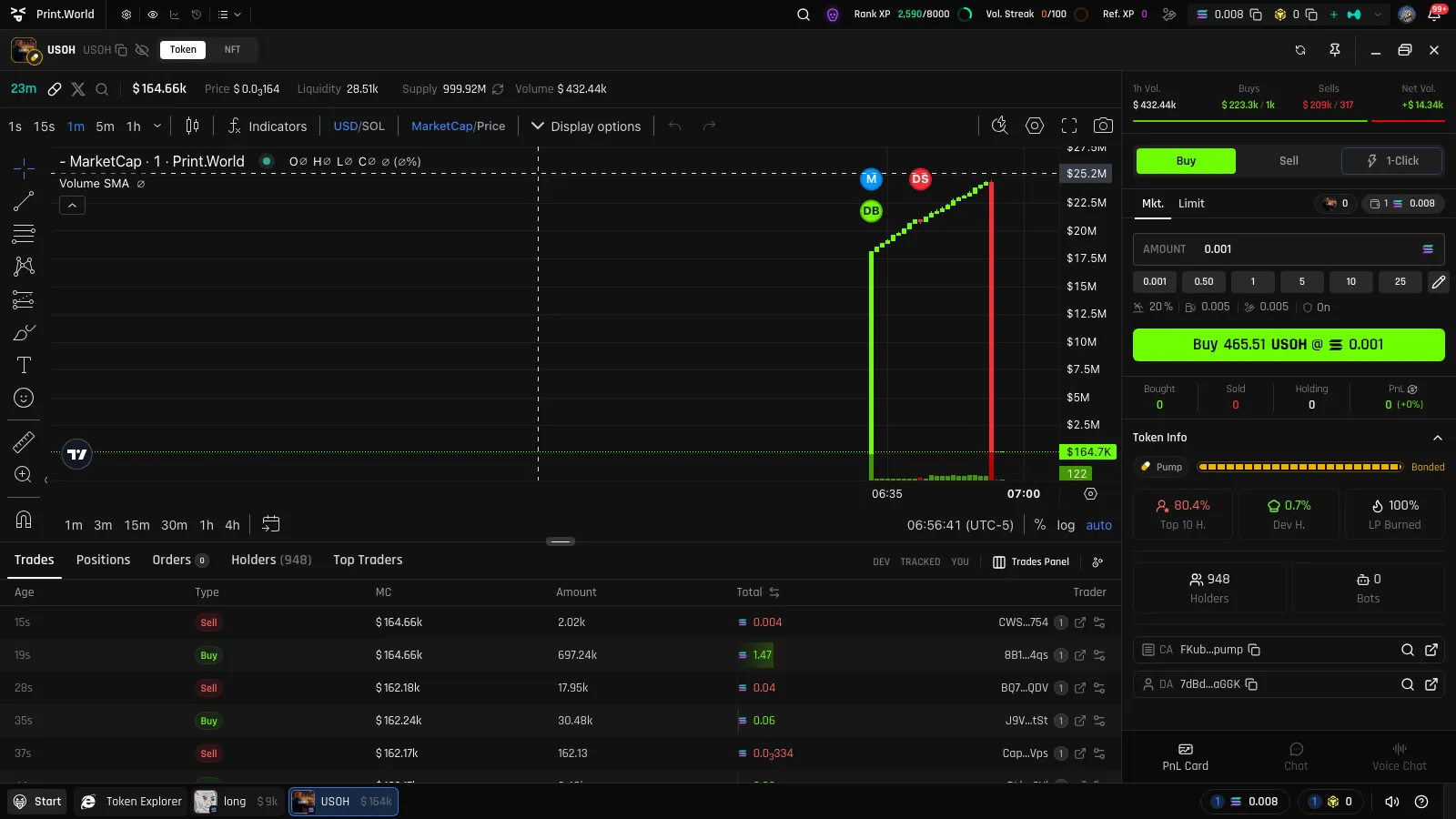Open the Top Traders tab
The height and width of the screenshot is (819, 1456).
pos(368,560)
